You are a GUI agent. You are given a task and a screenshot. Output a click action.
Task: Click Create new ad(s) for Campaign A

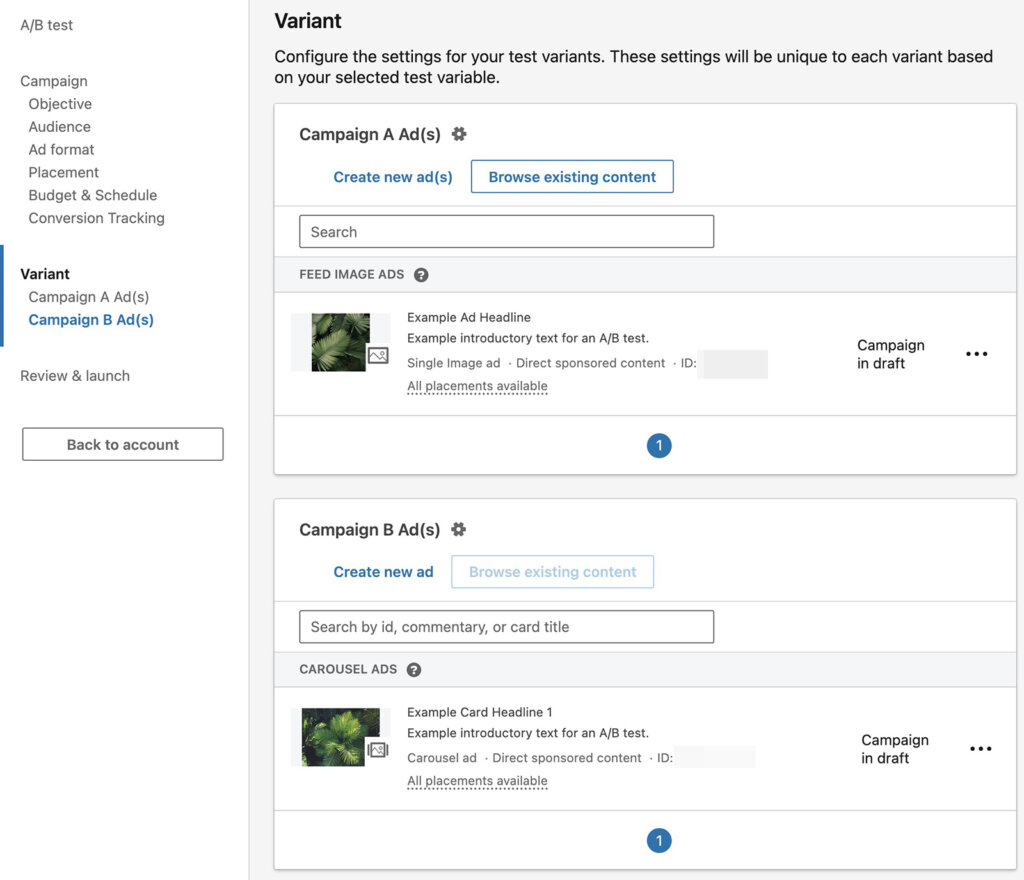click(x=393, y=176)
